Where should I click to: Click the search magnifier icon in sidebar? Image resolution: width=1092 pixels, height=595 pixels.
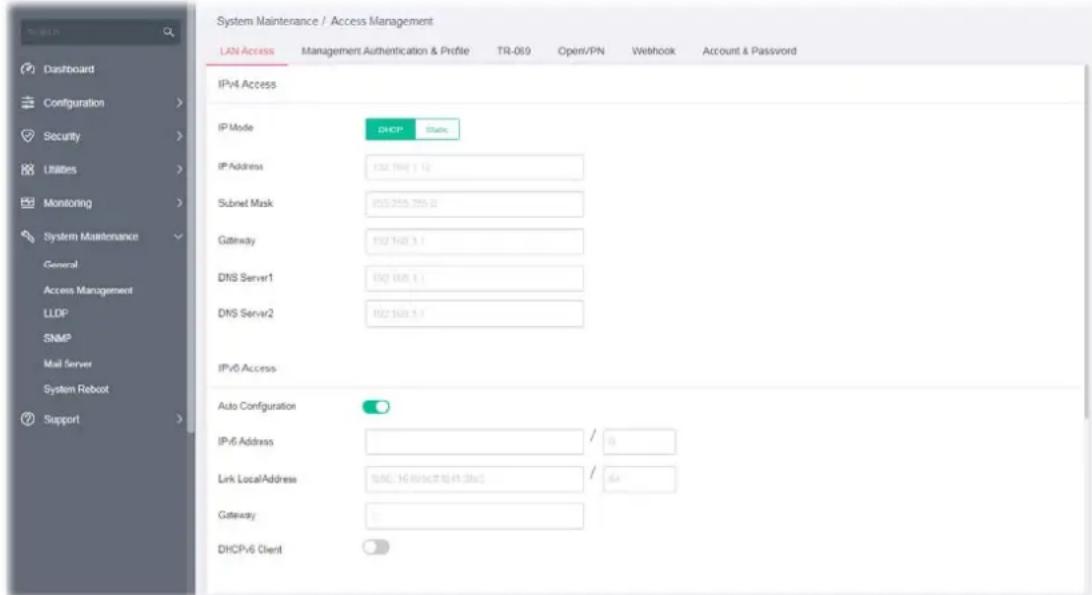click(169, 32)
